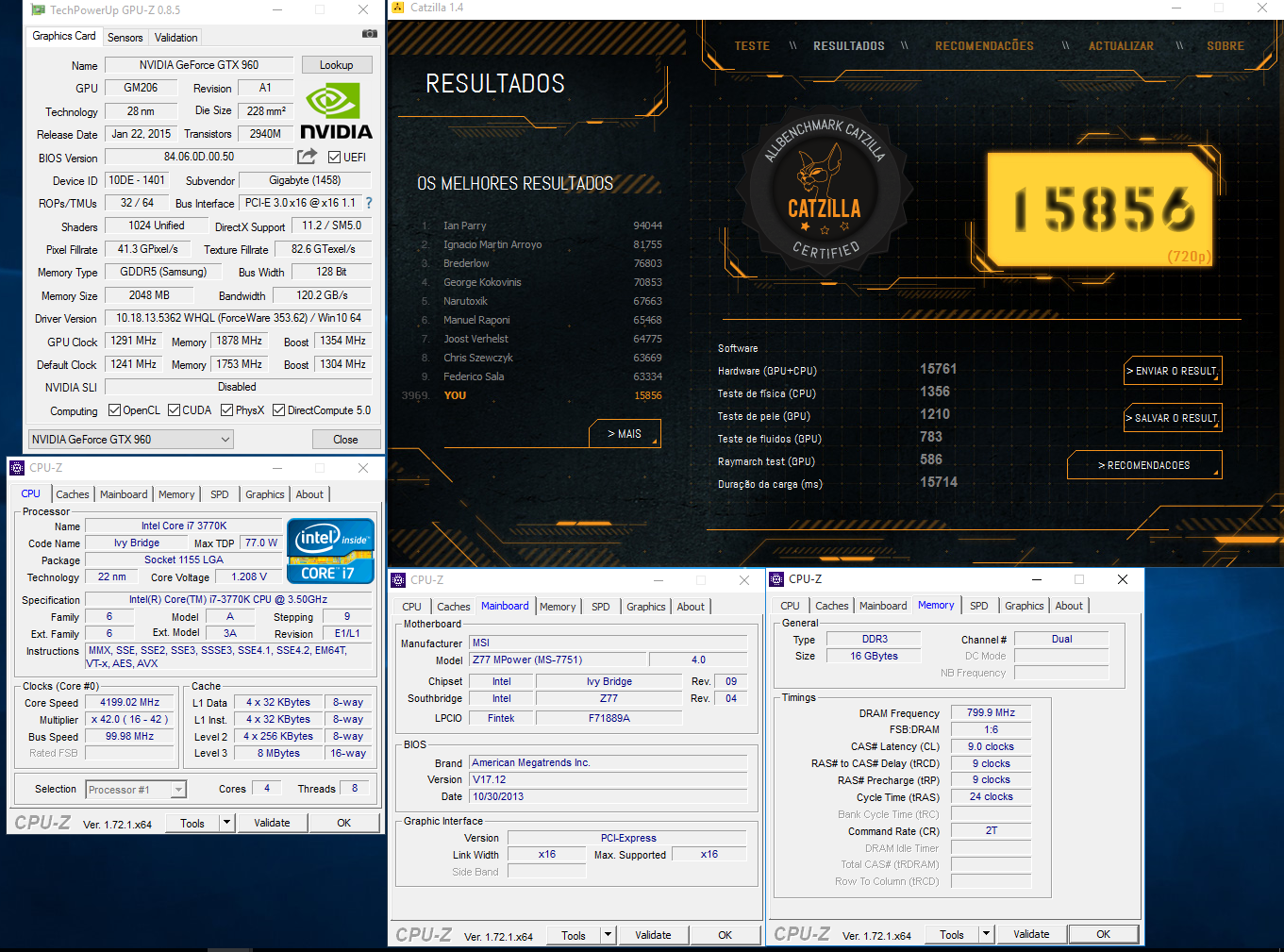Screen dimensions: 1284x952
Task: Click the CPU-Z Memory window title icon
Action: (x=777, y=579)
